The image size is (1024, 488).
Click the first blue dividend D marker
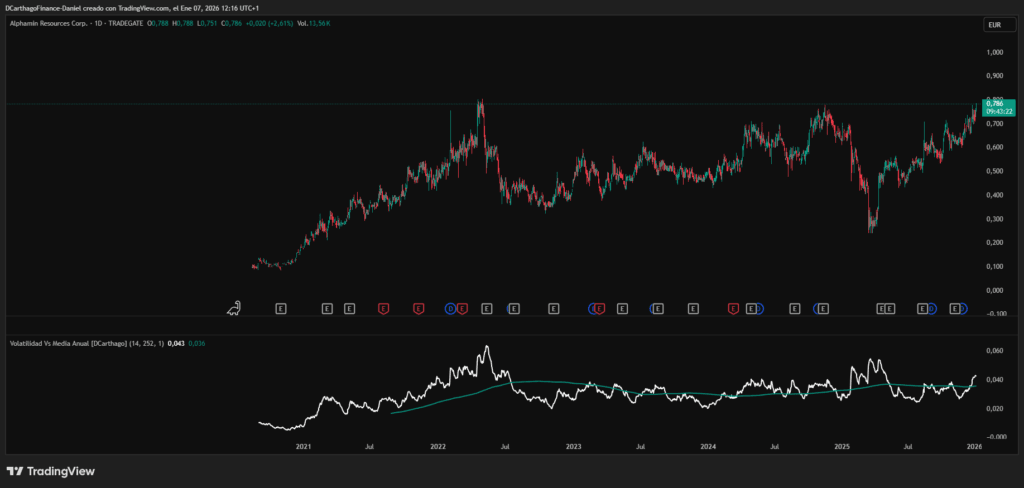pyautogui.click(x=451, y=309)
